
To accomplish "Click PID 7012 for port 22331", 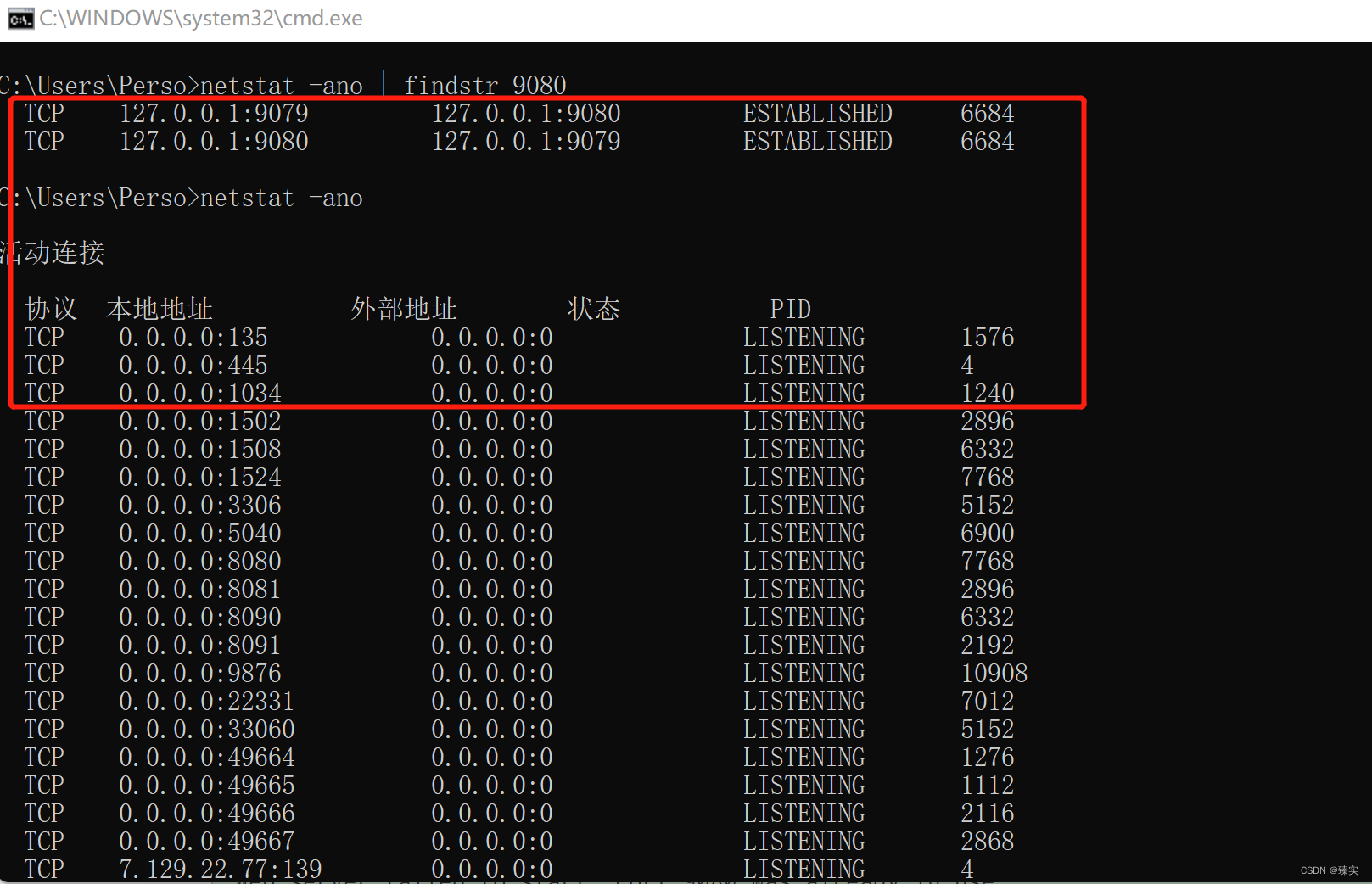I will tap(988, 702).
